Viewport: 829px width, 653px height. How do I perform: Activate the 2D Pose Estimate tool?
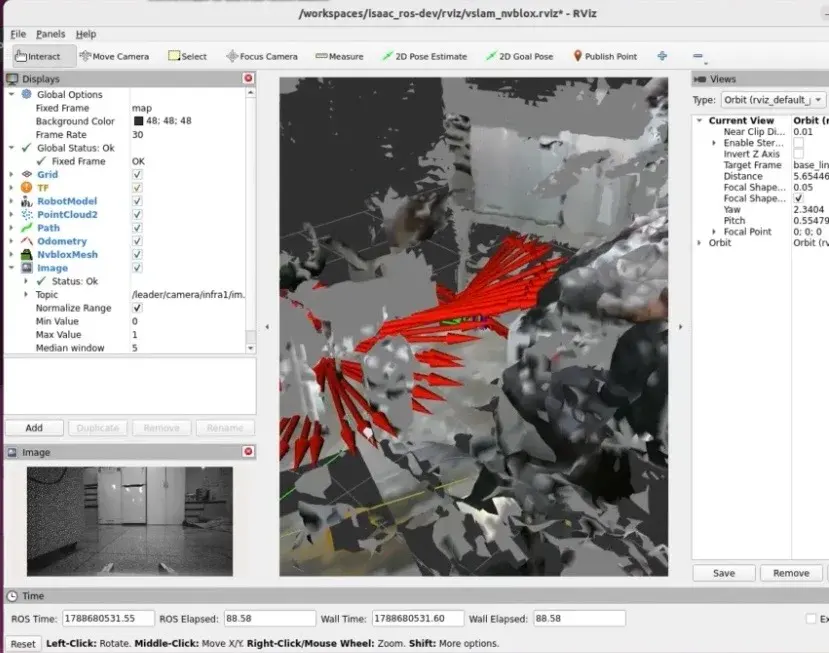click(425, 56)
